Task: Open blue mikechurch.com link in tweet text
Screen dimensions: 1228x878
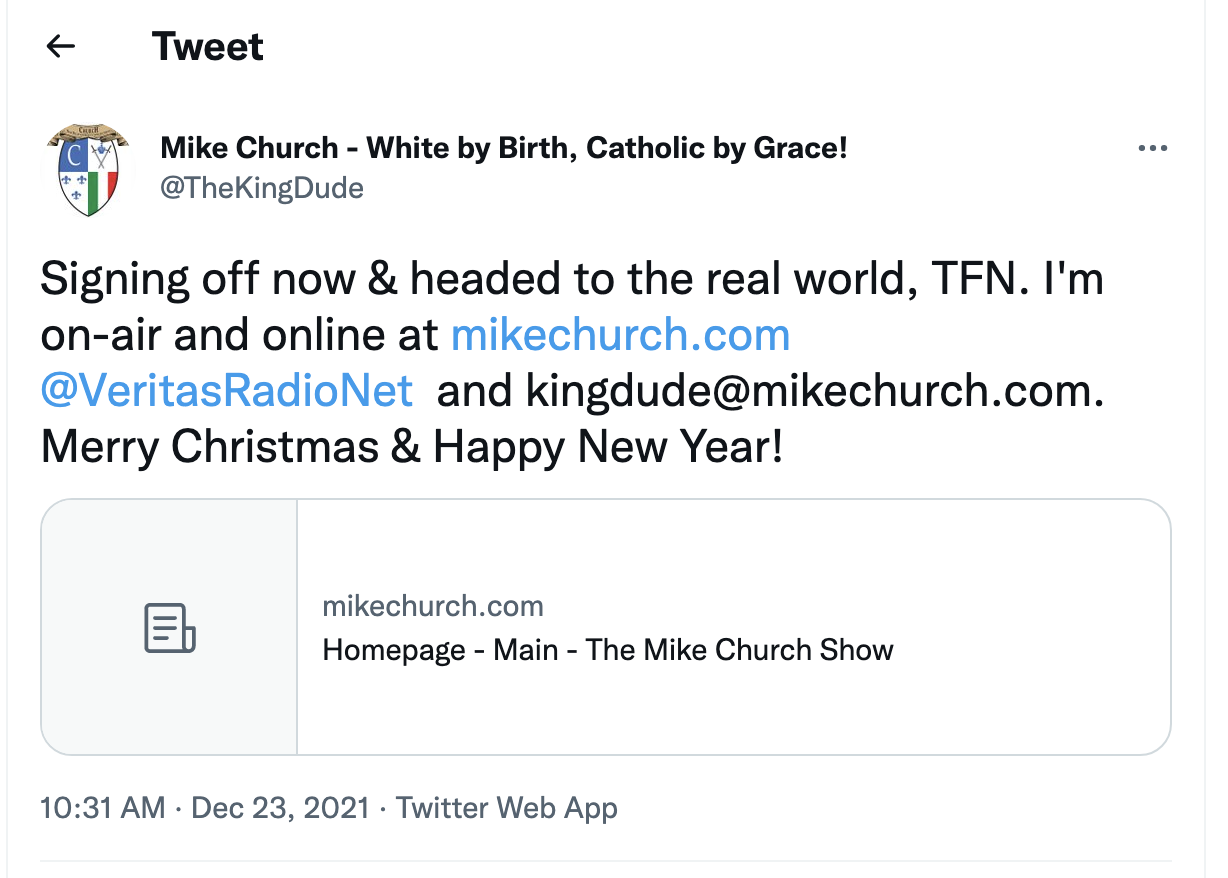Action: coord(620,335)
